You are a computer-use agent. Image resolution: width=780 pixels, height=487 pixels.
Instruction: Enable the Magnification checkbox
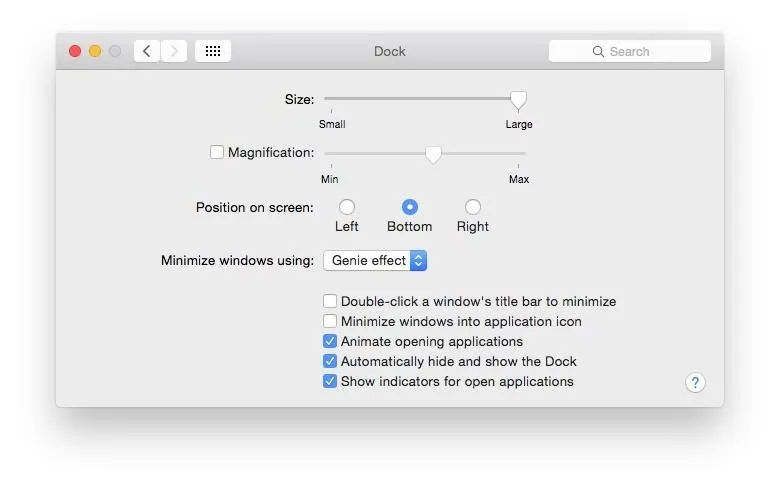[216, 152]
